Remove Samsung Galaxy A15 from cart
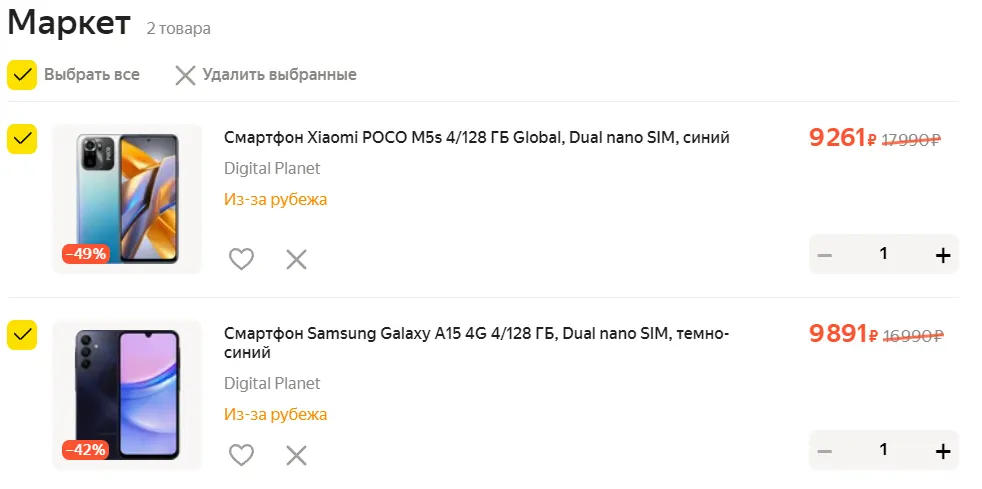982x489 pixels. pyautogui.click(x=296, y=455)
